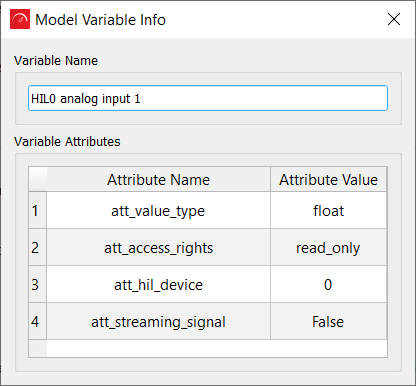Select row header number 3

pos(38,284)
